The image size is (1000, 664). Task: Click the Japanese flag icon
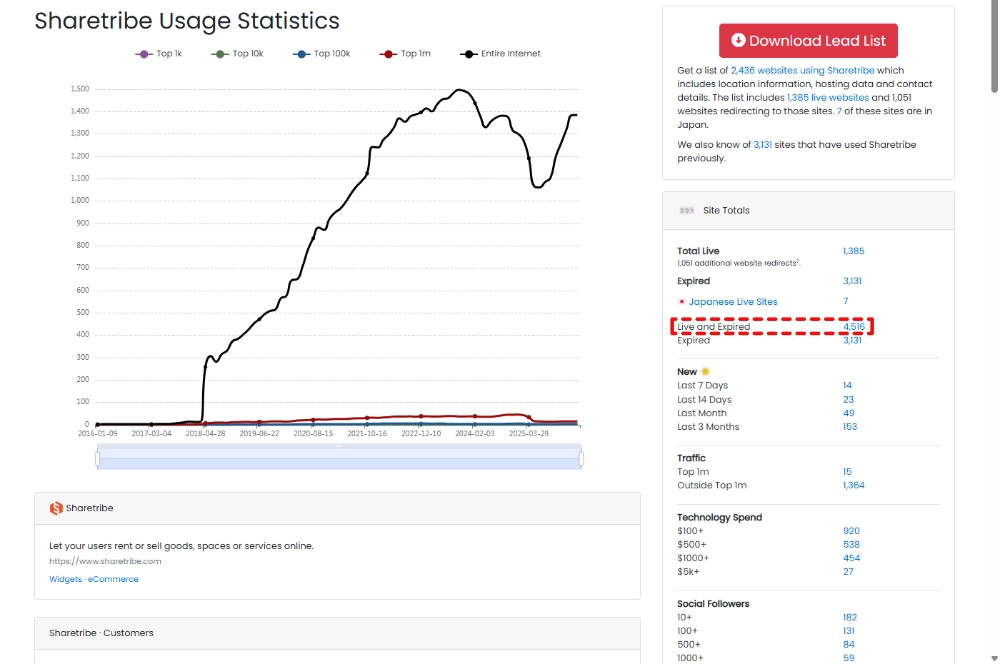point(681,302)
